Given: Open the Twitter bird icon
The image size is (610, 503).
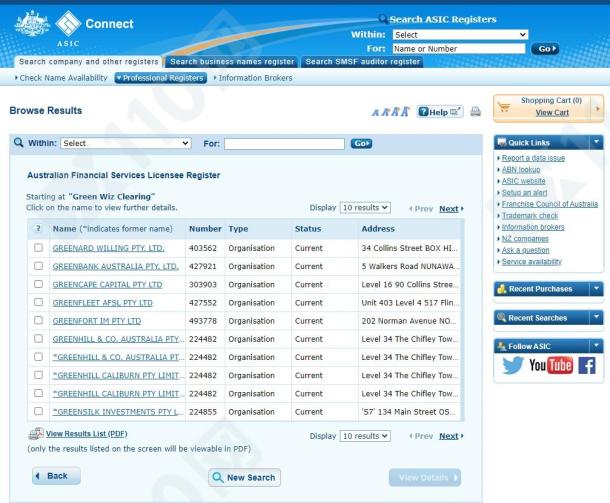Looking at the screenshot, I should 512,366.
